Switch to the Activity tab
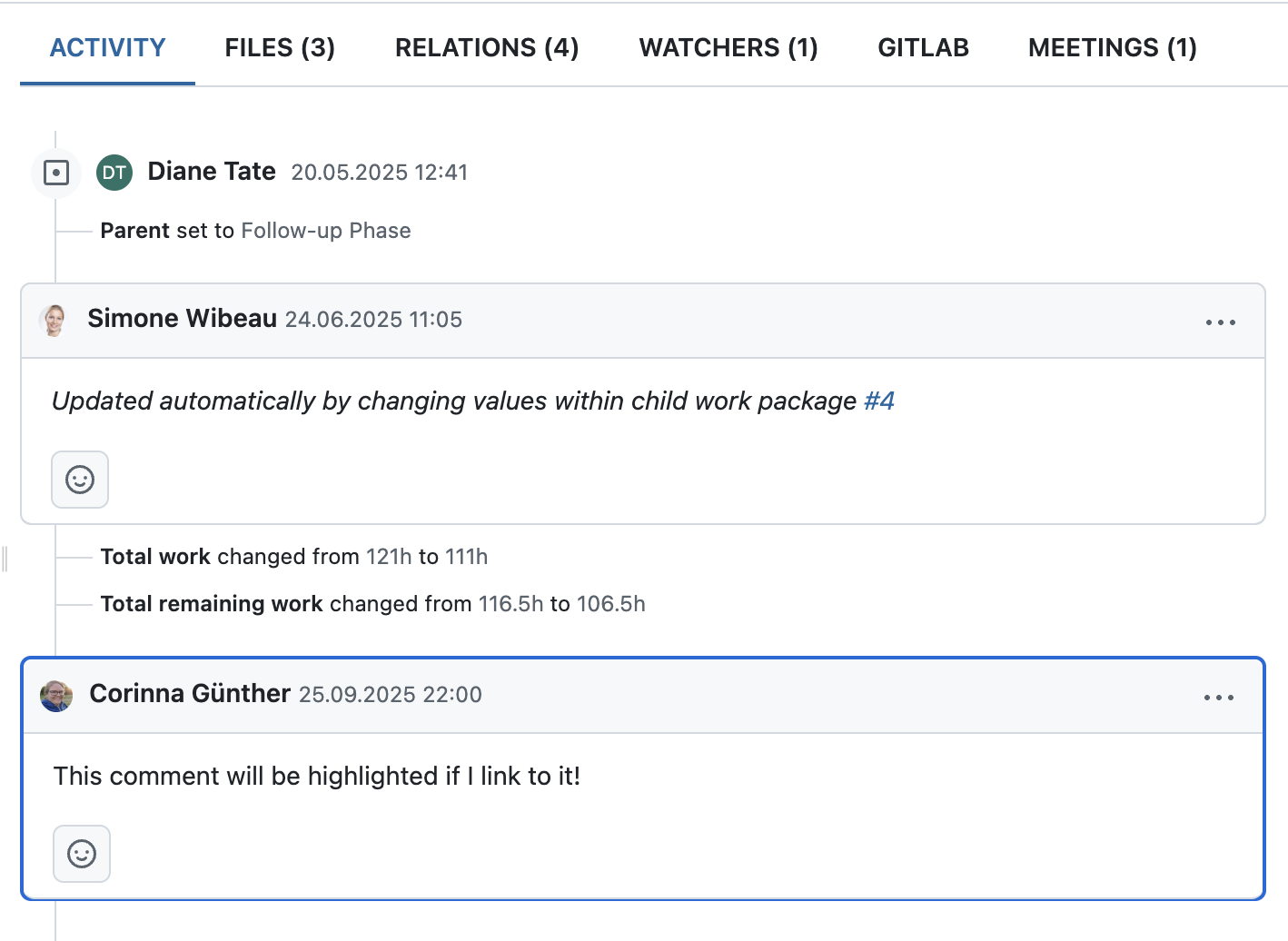 (107, 47)
